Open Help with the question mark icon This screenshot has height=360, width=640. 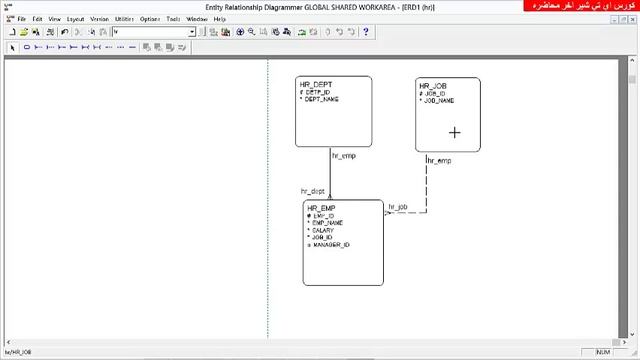pyautogui.click(x=366, y=32)
